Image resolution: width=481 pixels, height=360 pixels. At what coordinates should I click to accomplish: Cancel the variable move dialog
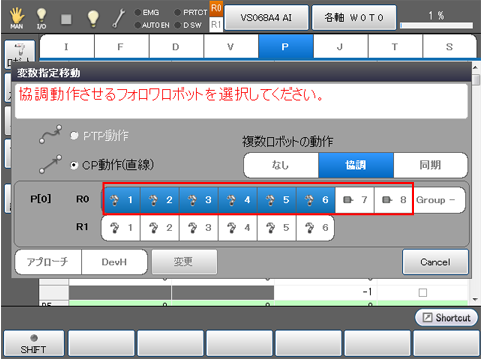[x=435, y=262]
